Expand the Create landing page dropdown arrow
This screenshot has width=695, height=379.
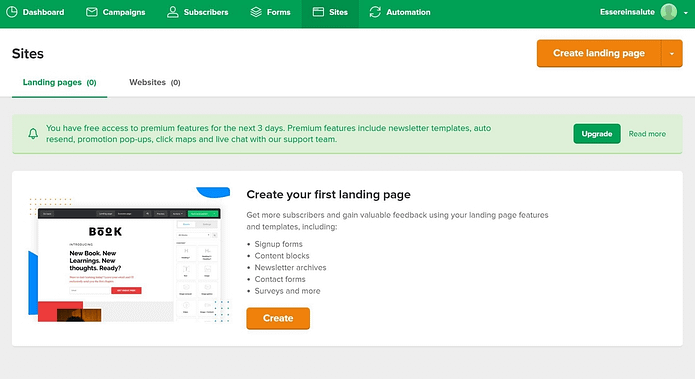tap(672, 54)
